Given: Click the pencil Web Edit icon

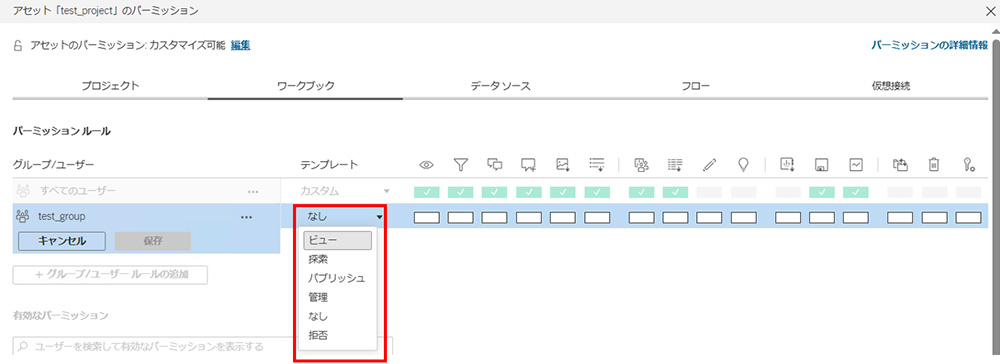Looking at the screenshot, I should pos(709,164).
